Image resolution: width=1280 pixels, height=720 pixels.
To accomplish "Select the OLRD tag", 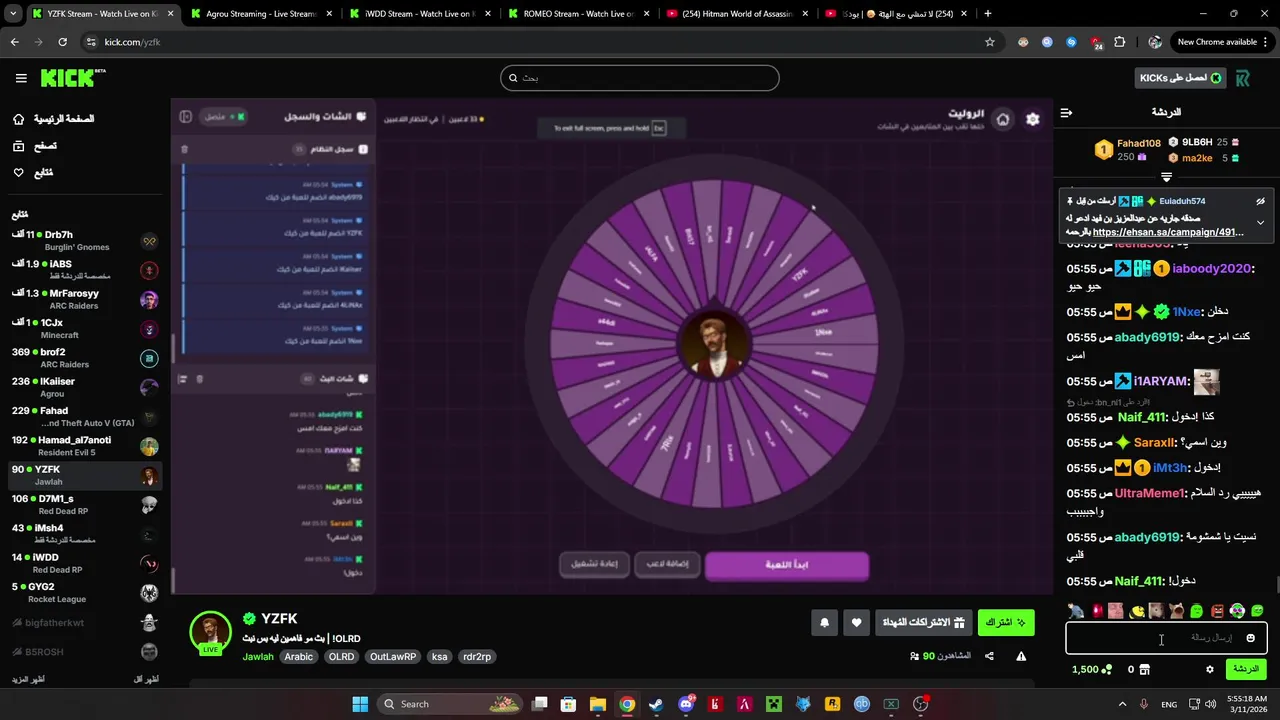I will point(342,657).
